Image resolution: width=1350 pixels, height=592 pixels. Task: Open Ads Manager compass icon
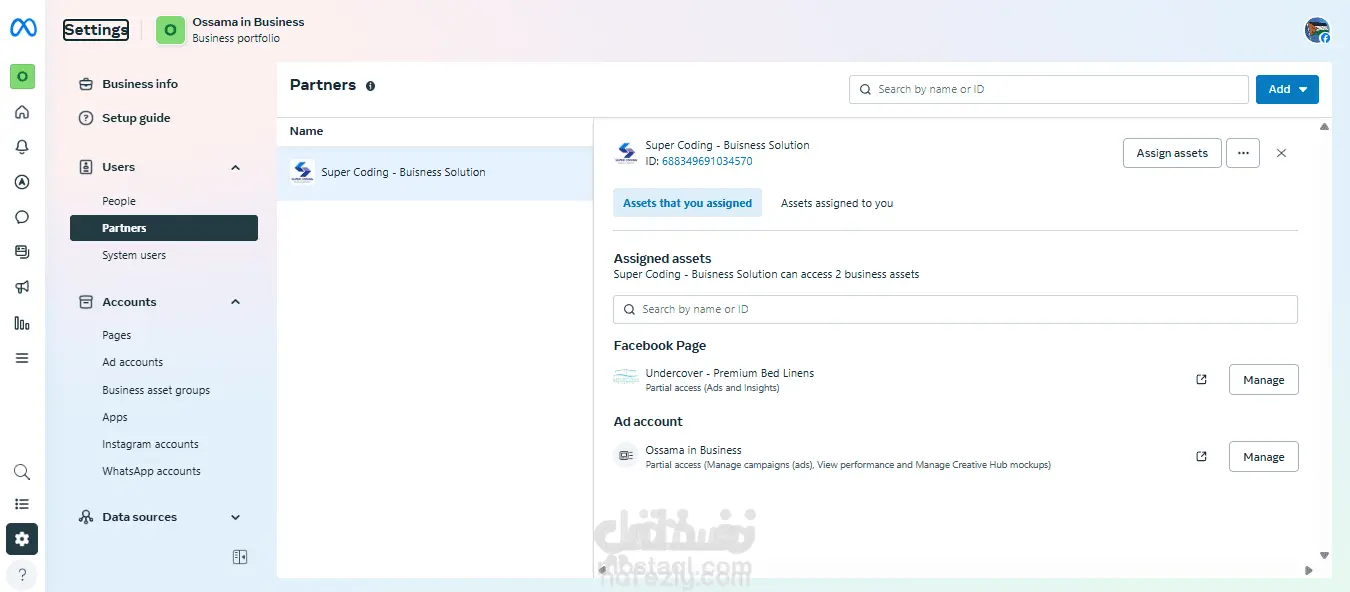click(22, 182)
